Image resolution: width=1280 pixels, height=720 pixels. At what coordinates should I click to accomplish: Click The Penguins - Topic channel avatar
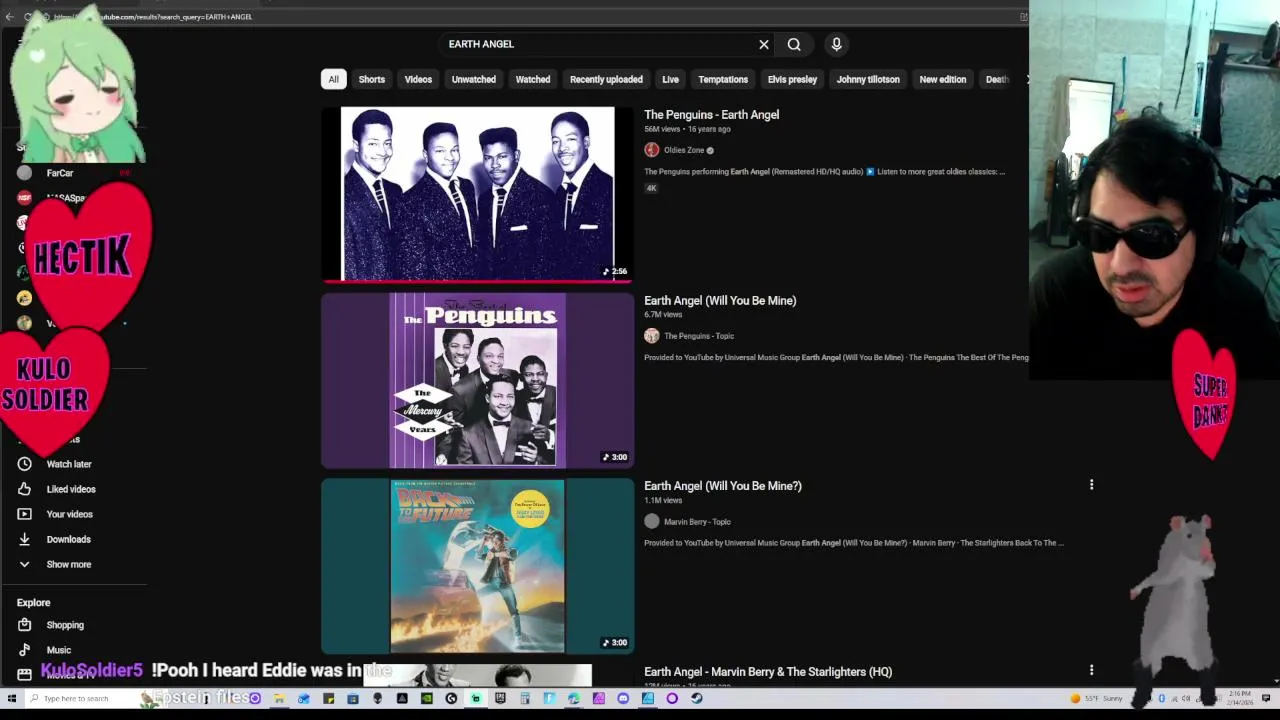click(x=652, y=336)
